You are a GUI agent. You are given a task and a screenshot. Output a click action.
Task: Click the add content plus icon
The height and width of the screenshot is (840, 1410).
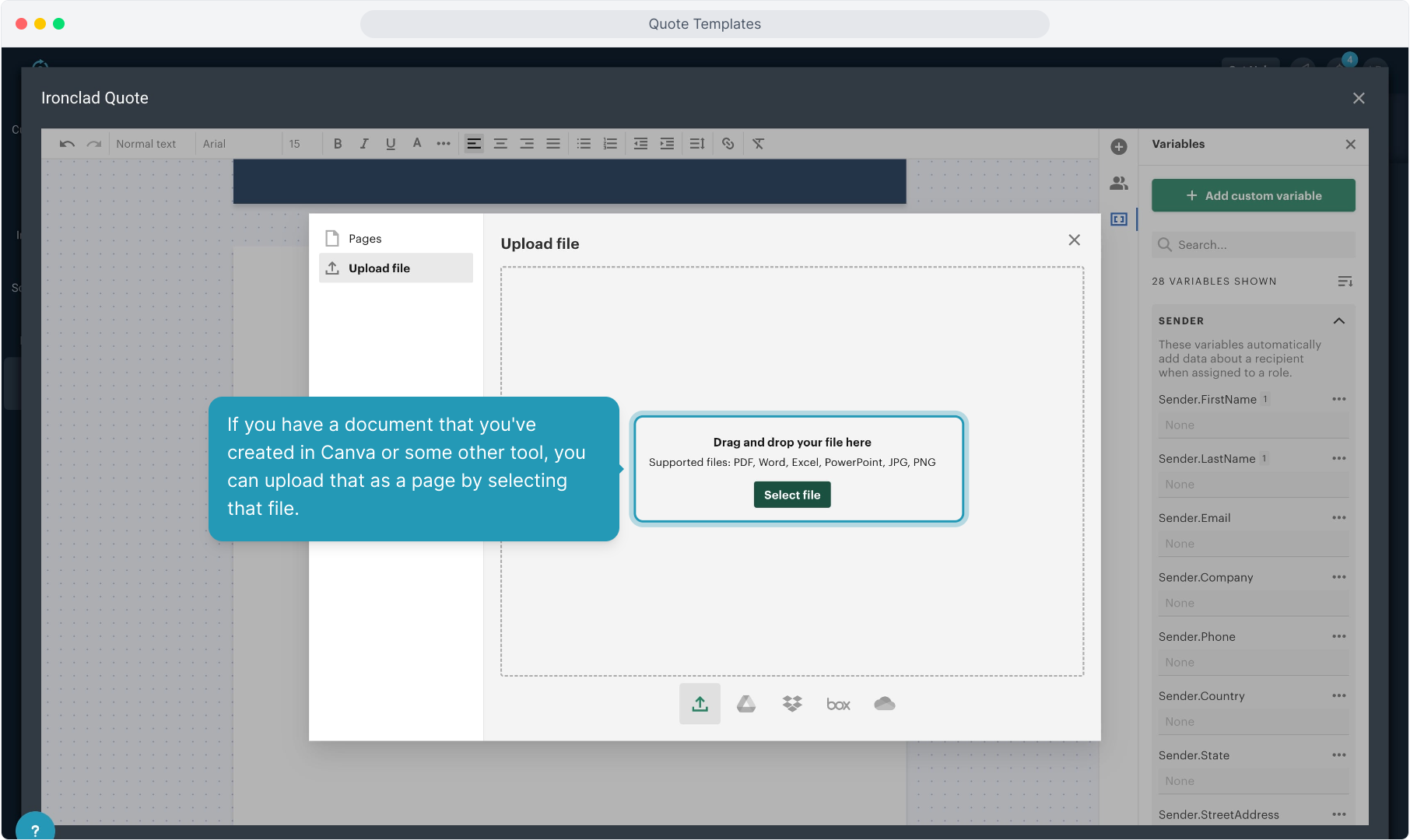[x=1119, y=147]
